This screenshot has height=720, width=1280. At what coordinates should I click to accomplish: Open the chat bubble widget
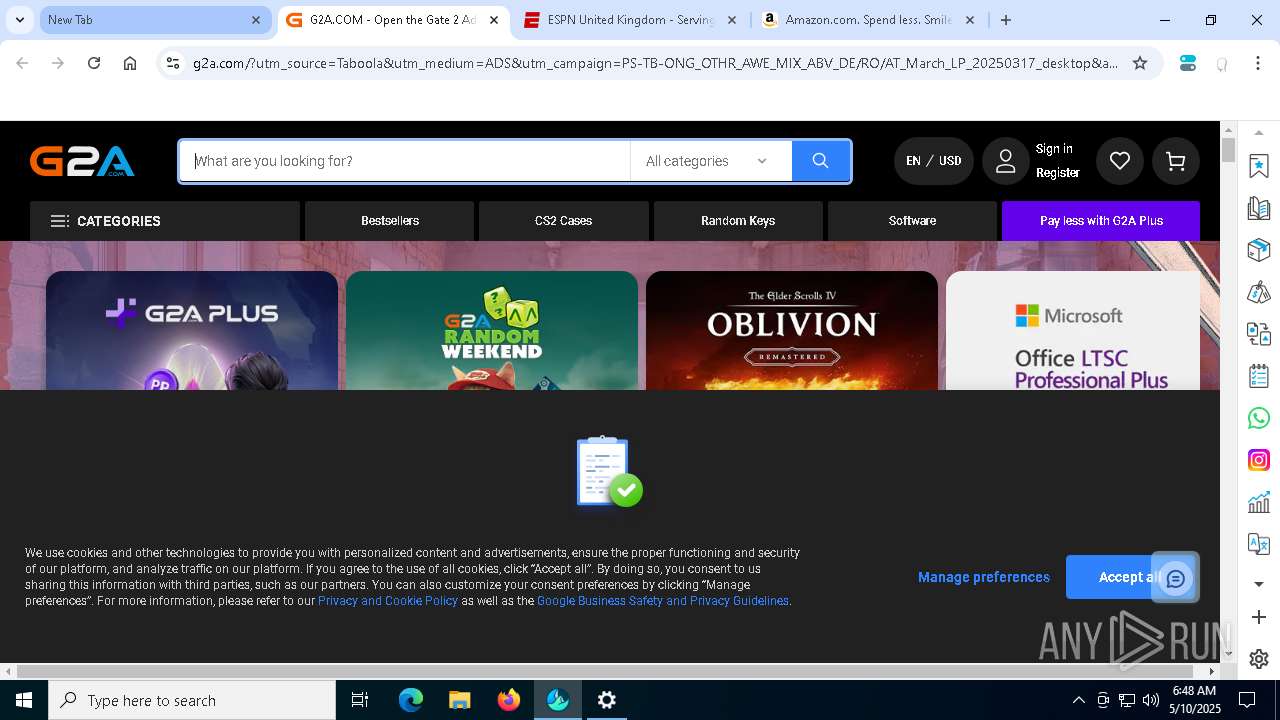coord(1175,578)
